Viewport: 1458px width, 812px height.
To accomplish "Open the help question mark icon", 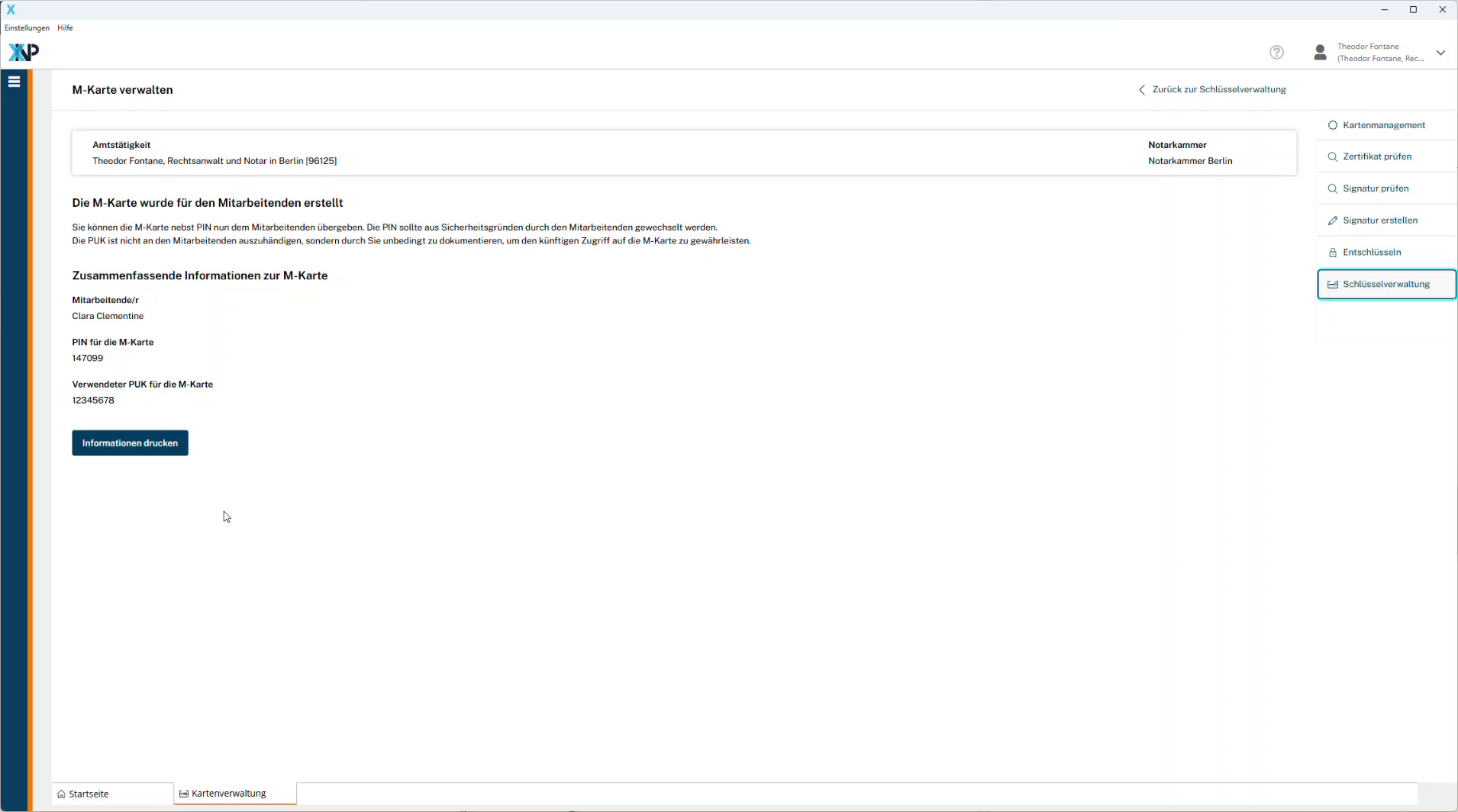I will pyautogui.click(x=1276, y=52).
